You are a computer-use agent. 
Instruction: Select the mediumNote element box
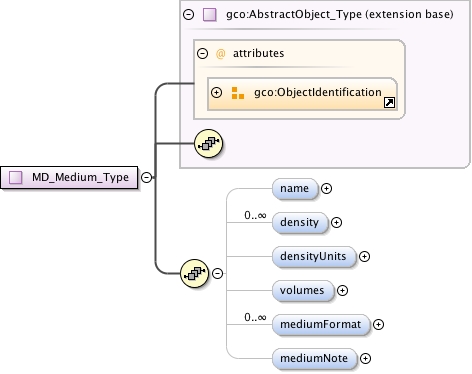315,359
